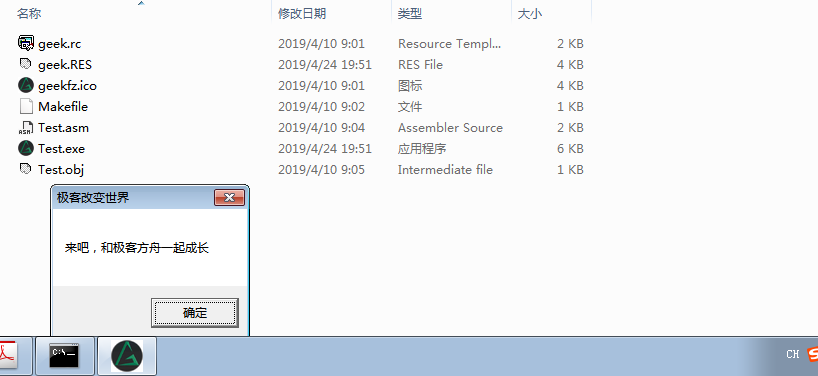Click the file name Makefile

63,107
